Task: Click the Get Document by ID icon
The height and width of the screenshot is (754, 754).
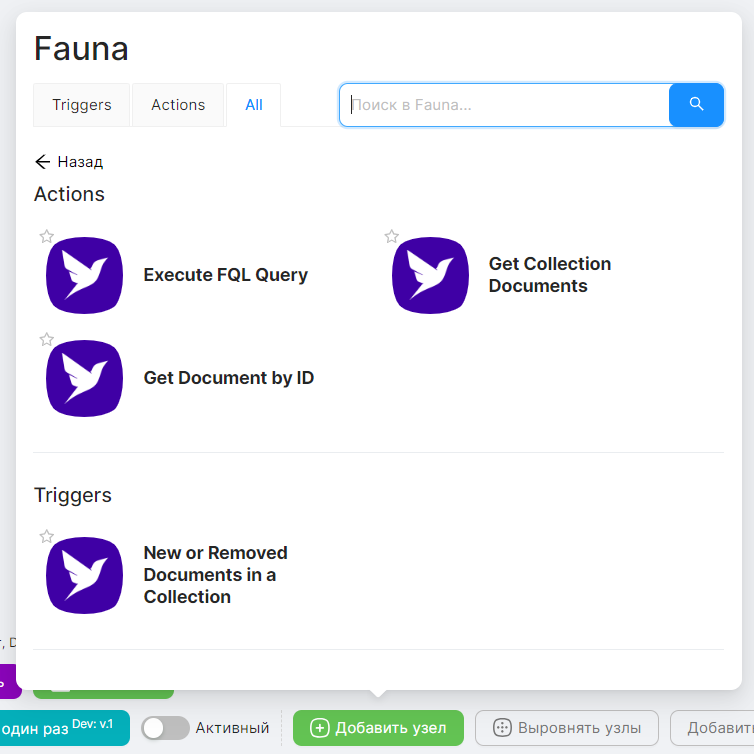Action: pos(84,378)
